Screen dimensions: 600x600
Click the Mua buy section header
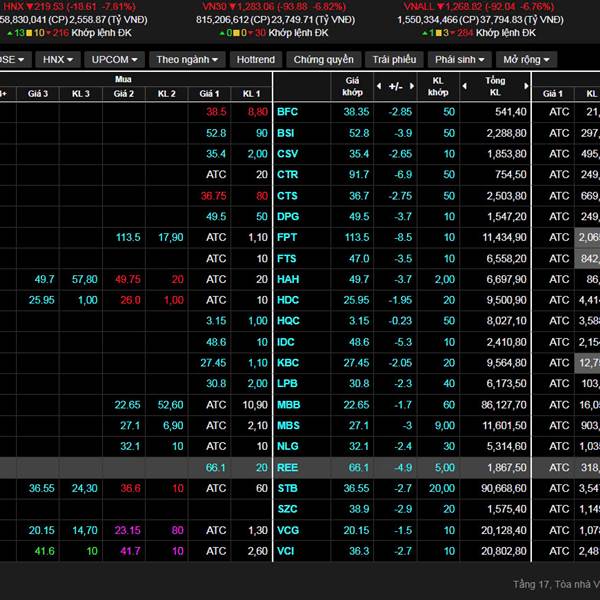pyautogui.click(x=123, y=79)
